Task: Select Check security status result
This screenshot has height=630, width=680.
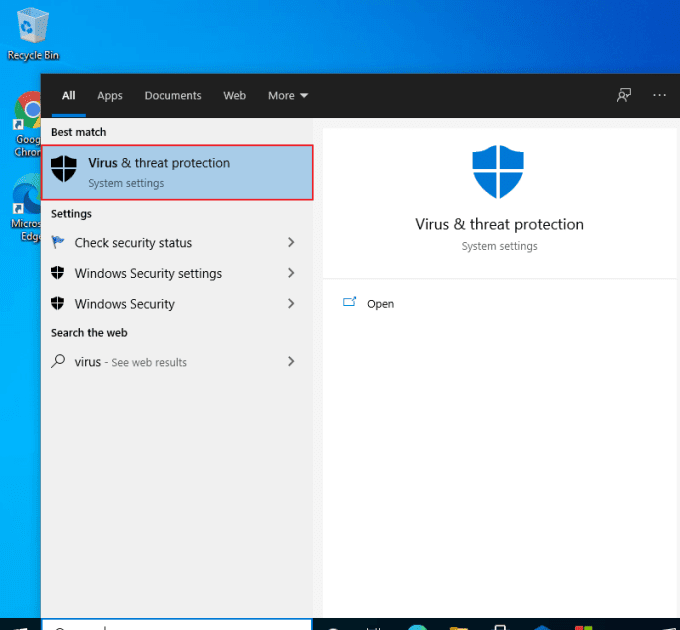Action: coord(177,242)
